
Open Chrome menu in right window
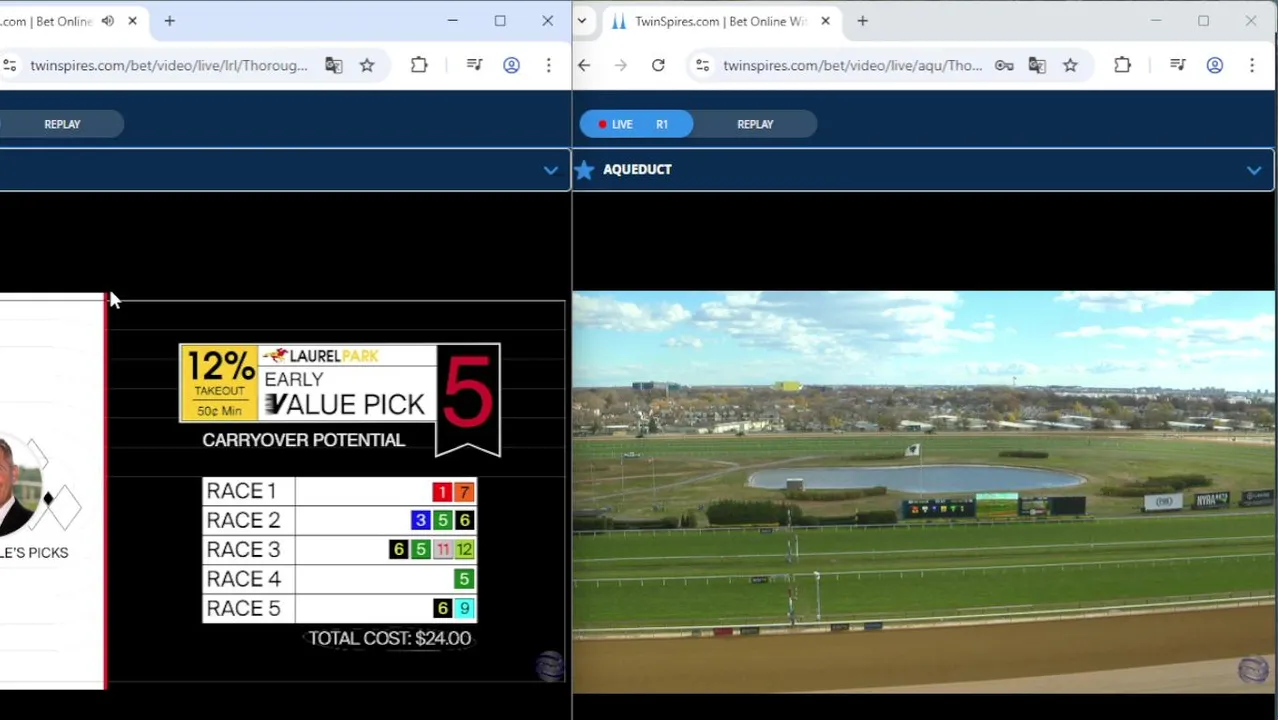click(x=1252, y=65)
